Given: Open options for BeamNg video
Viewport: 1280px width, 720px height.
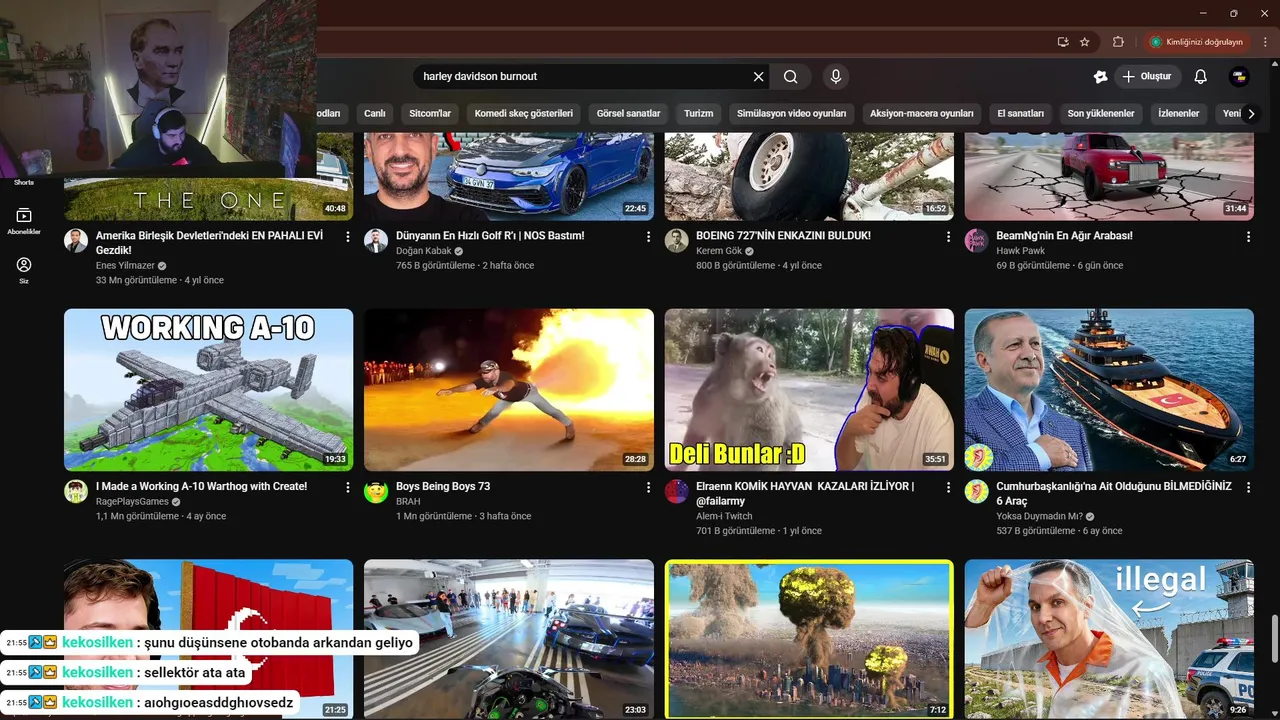Looking at the screenshot, I should click(1248, 237).
